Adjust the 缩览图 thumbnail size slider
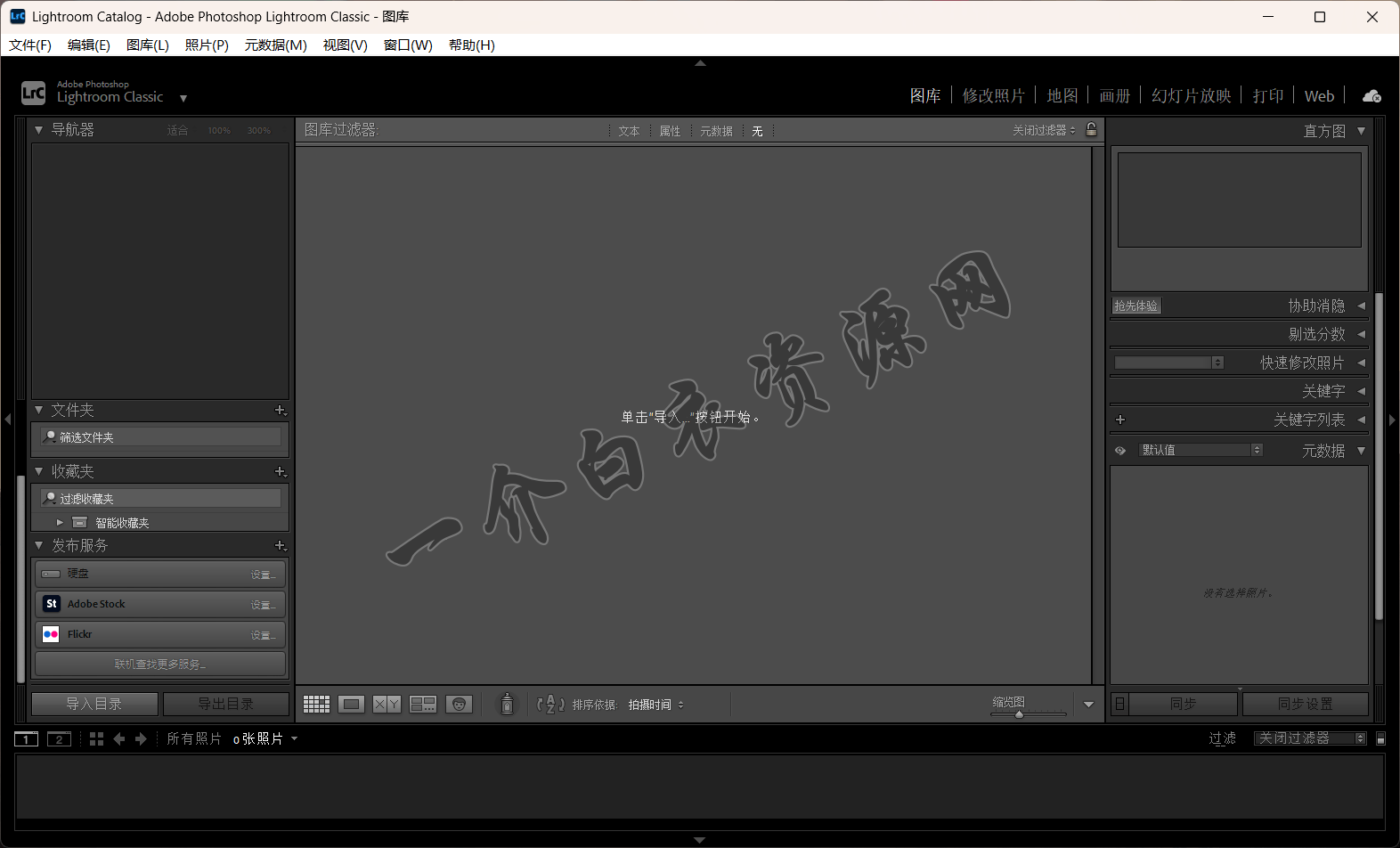The width and height of the screenshot is (1400, 848). (1020, 714)
